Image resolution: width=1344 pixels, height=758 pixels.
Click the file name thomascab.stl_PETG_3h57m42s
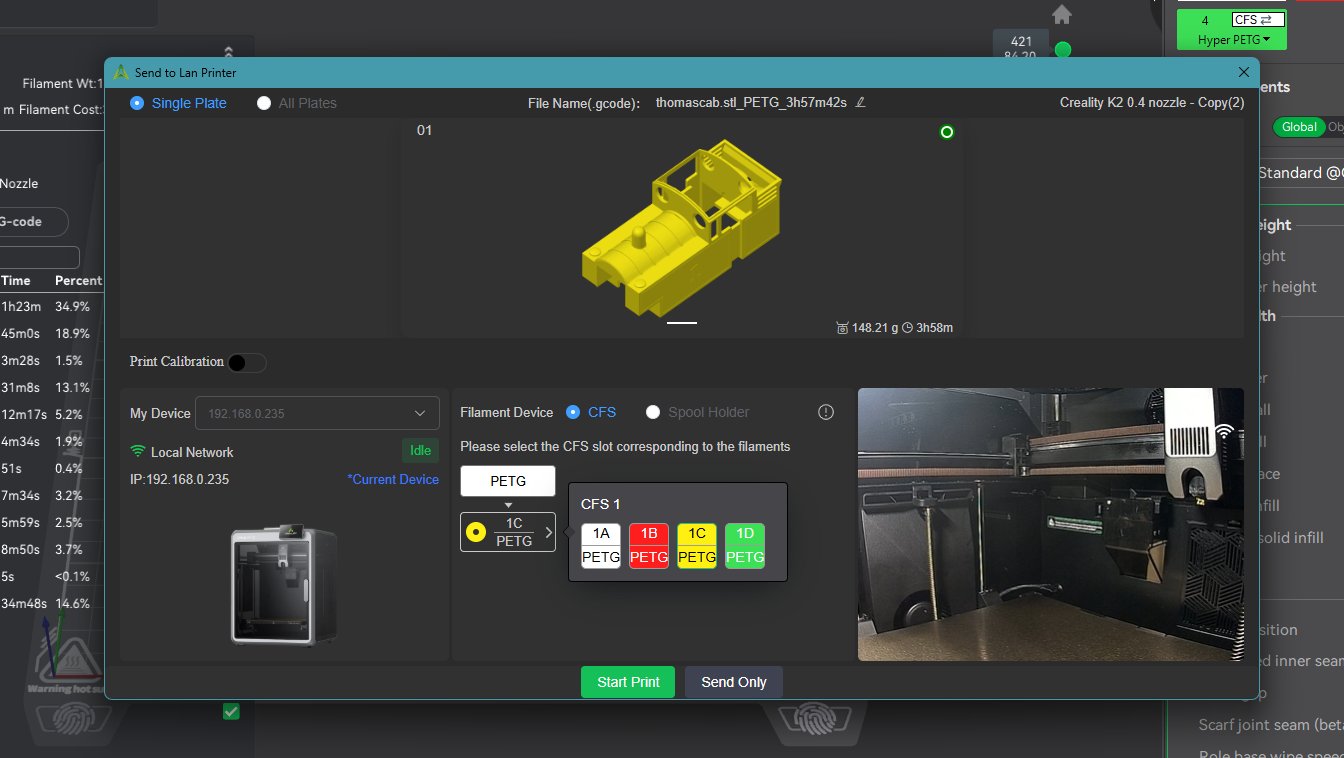(751, 103)
